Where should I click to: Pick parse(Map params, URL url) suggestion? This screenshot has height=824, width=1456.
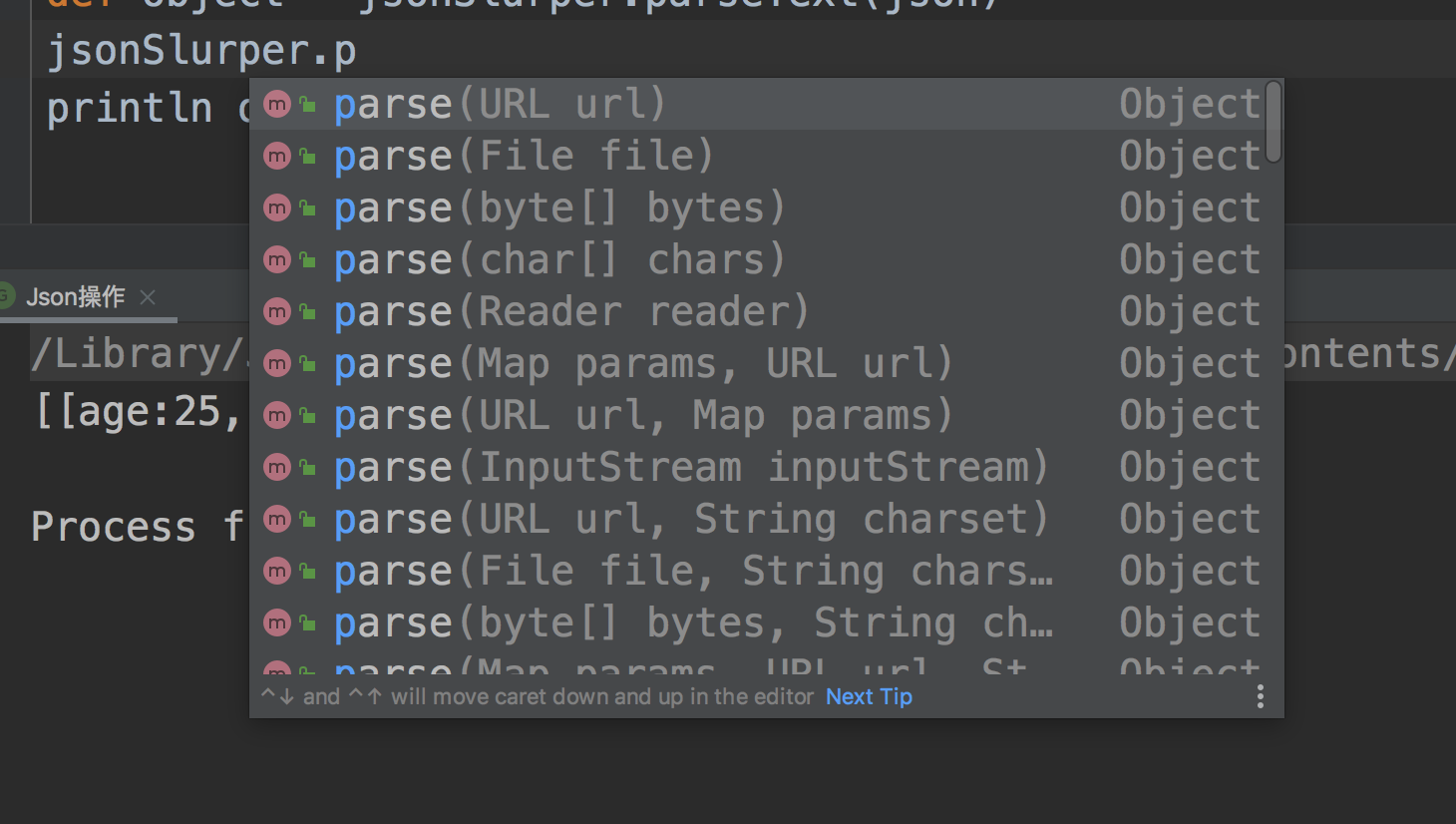tap(766, 363)
